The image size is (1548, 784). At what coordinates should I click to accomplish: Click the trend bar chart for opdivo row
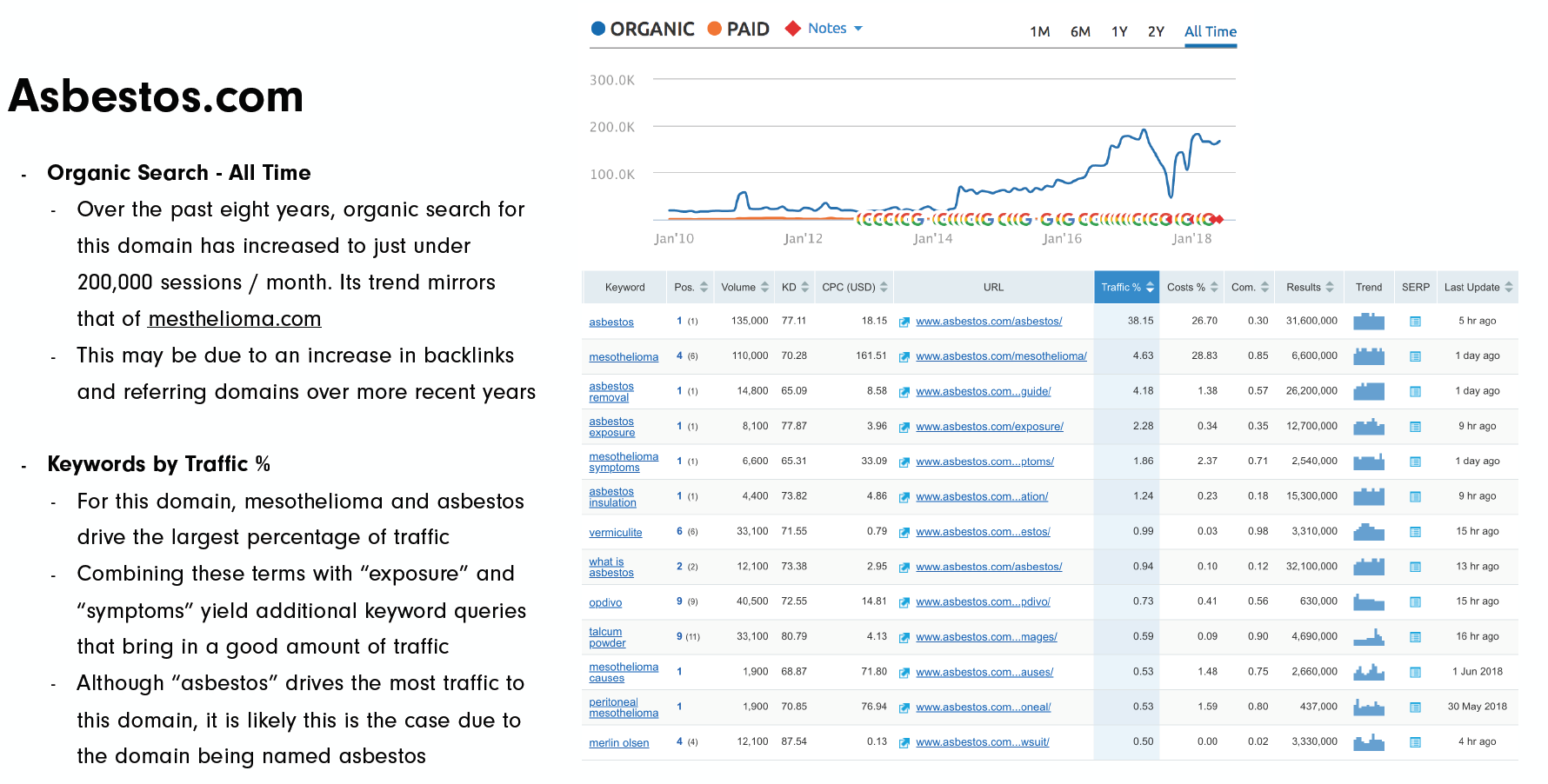point(1369,602)
